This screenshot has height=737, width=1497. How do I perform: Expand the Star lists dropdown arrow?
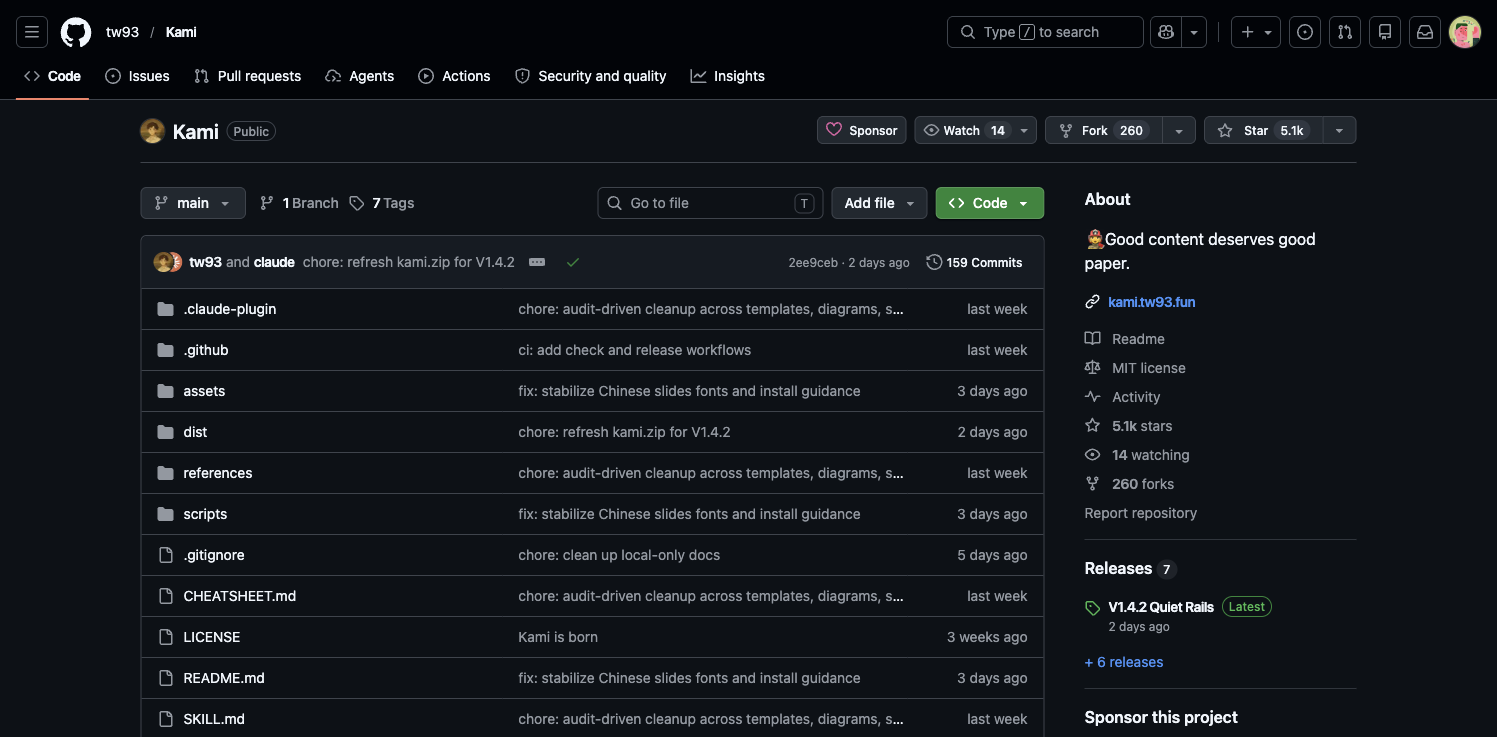coord(1339,131)
